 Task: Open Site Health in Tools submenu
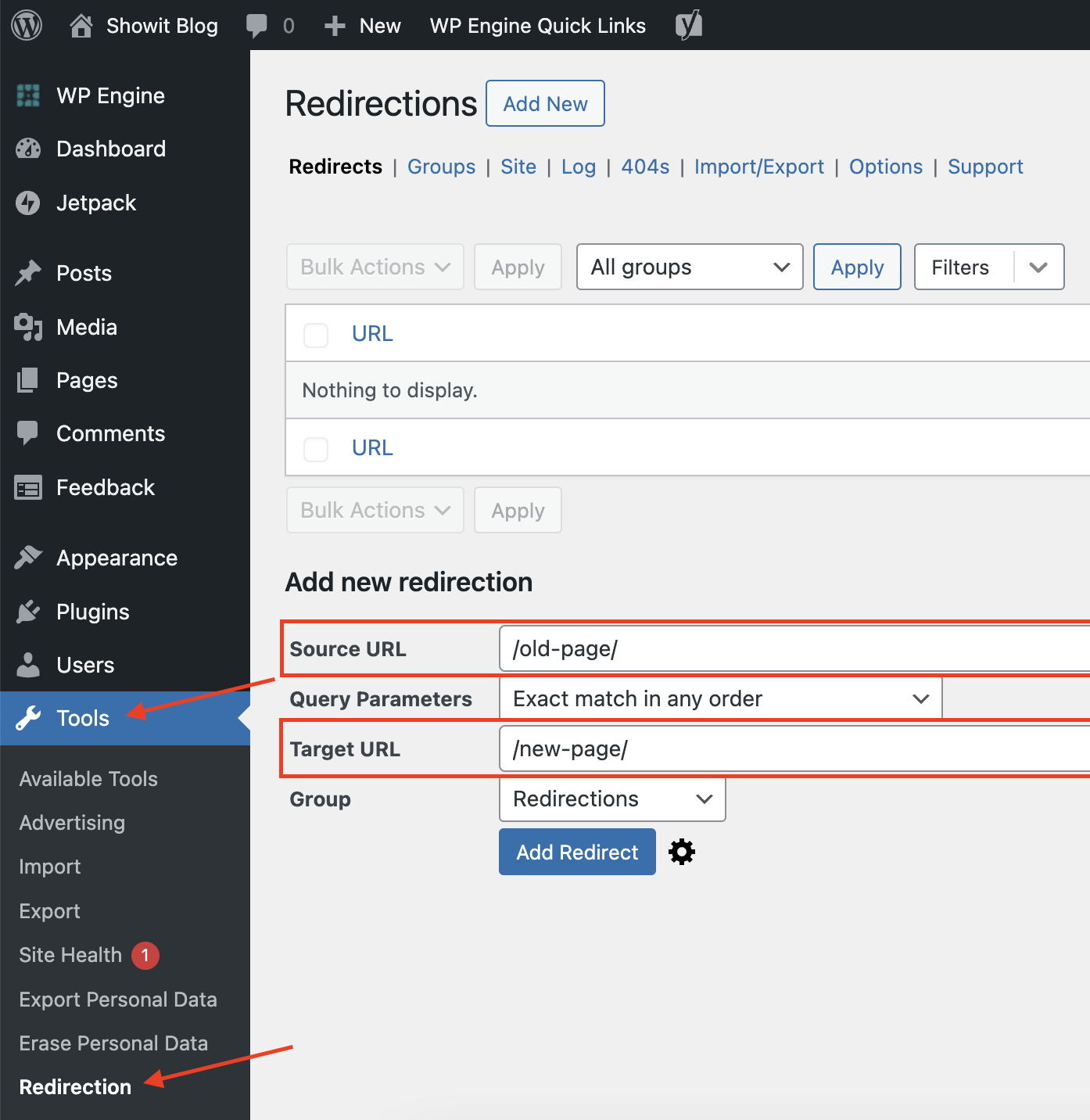[x=70, y=955]
